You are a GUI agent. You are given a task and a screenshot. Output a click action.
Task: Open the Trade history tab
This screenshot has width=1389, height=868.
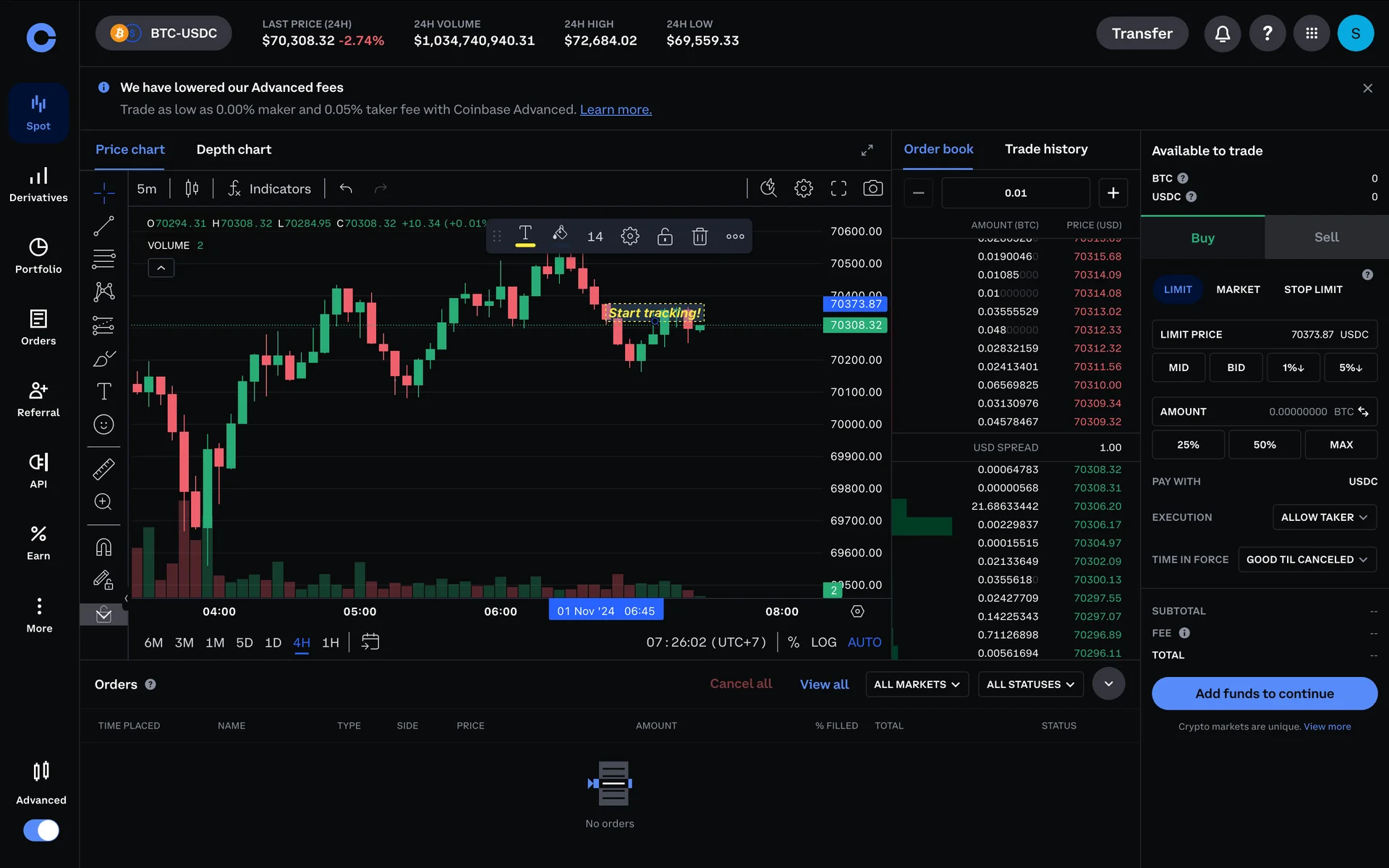click(1045, 149)
